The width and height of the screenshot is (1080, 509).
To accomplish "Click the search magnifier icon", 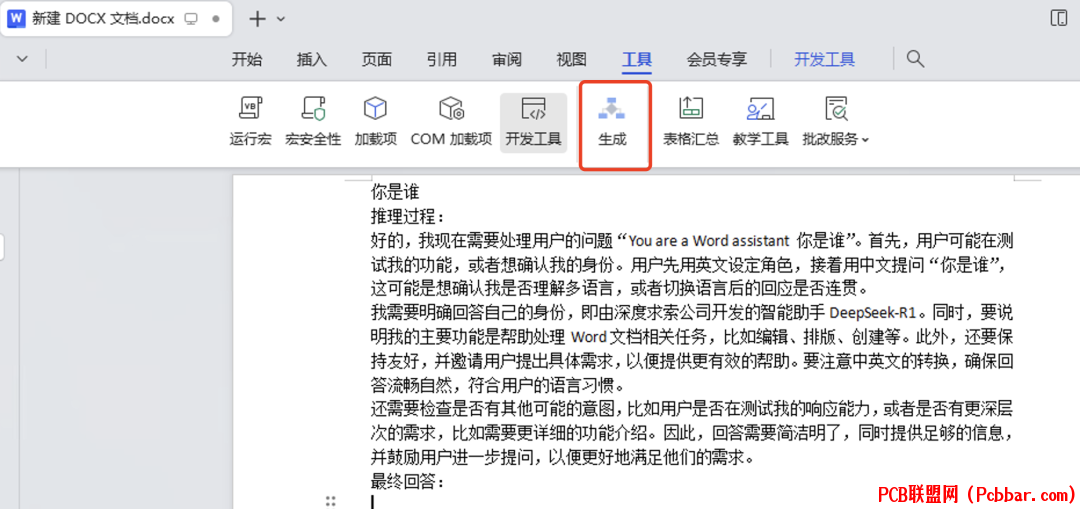I will point(915,59).
